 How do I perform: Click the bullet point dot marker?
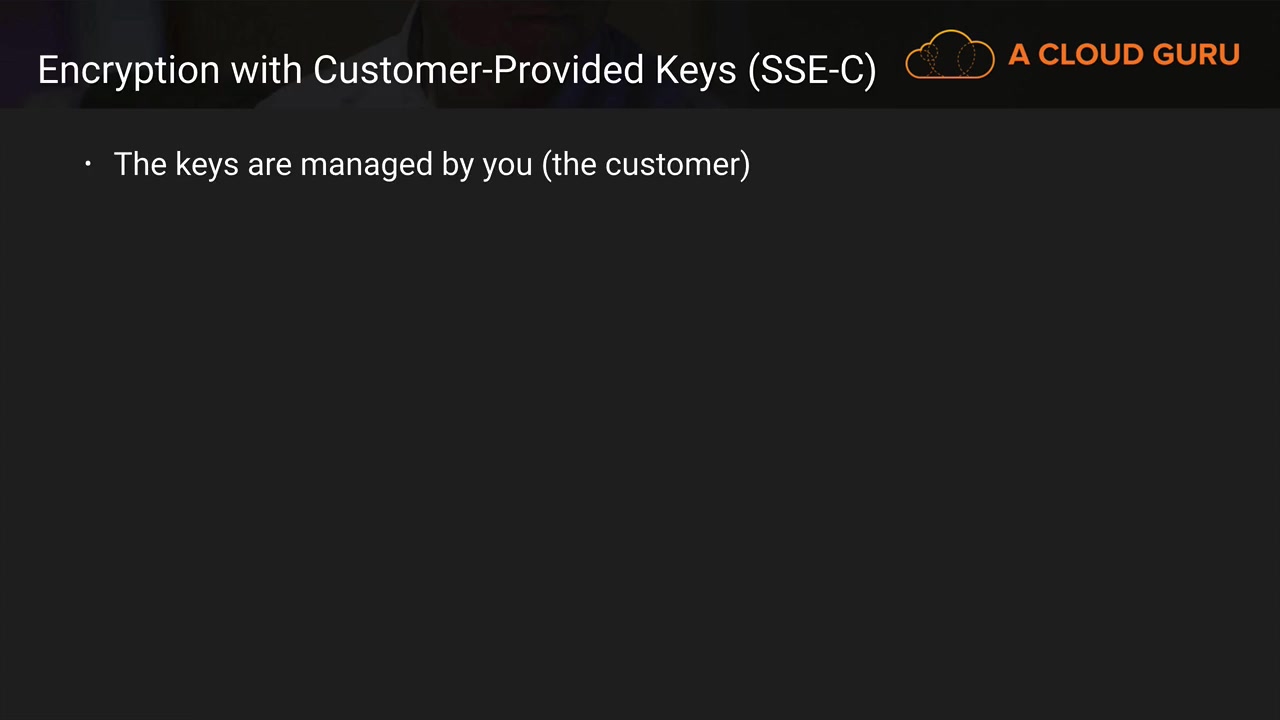88,164
